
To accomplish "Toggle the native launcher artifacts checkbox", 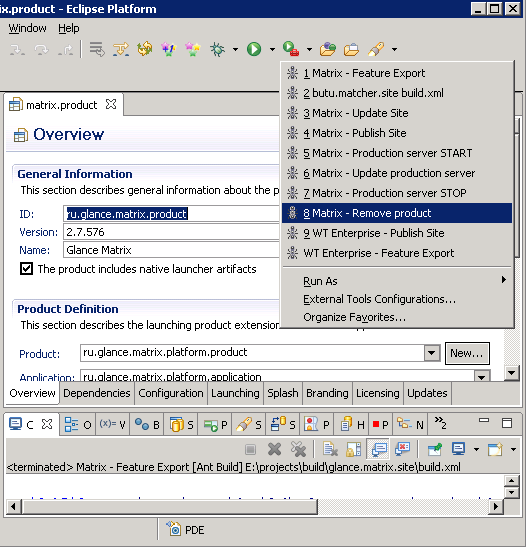I will (x=27, y=269).
